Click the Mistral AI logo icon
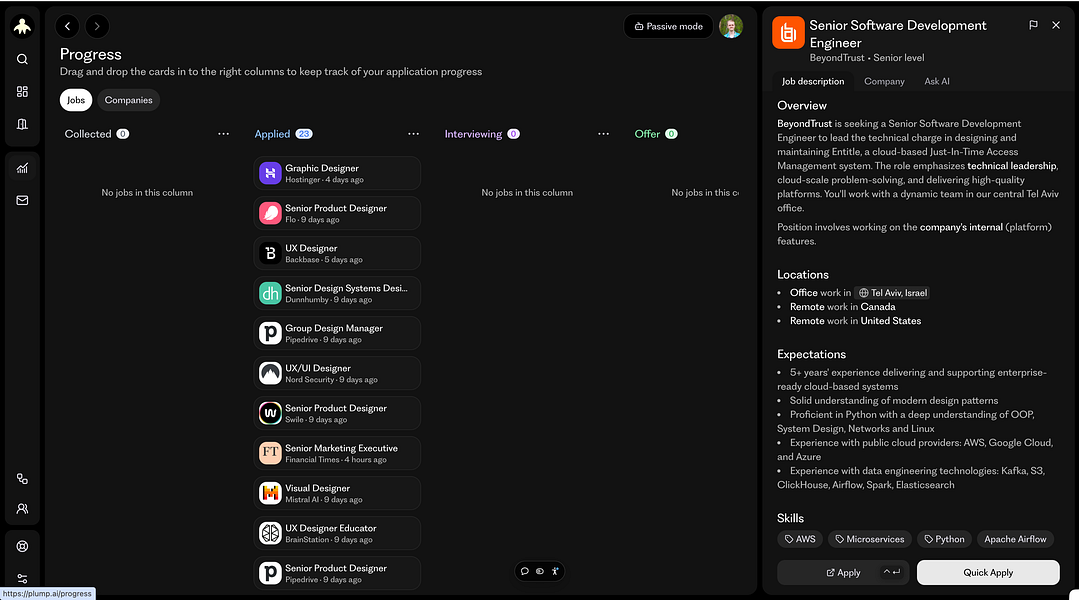 [270, 493]
